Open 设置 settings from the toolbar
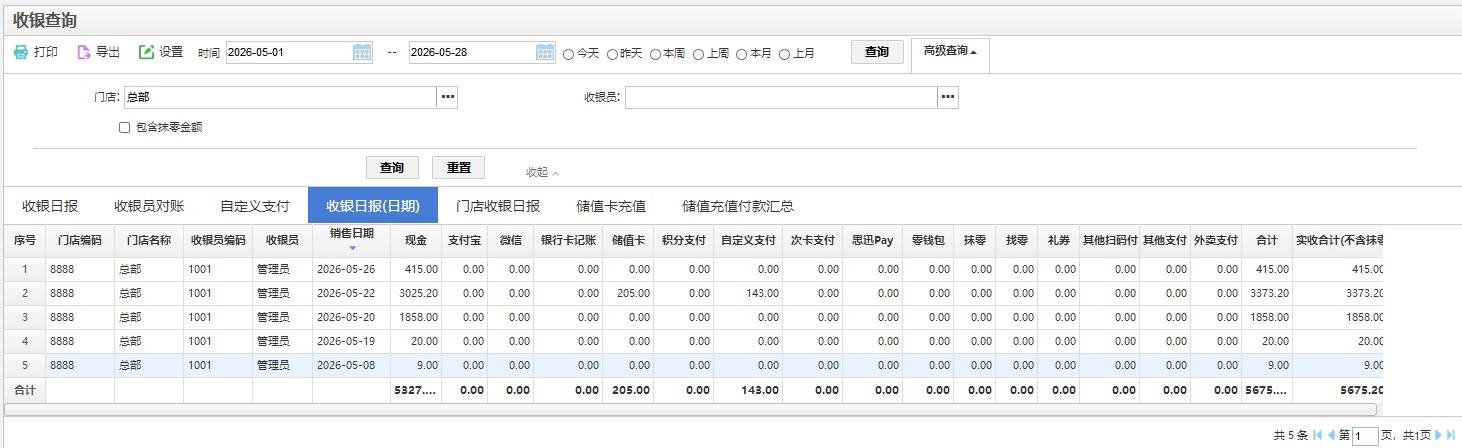1462x448 pixels. tap(161, 52)
